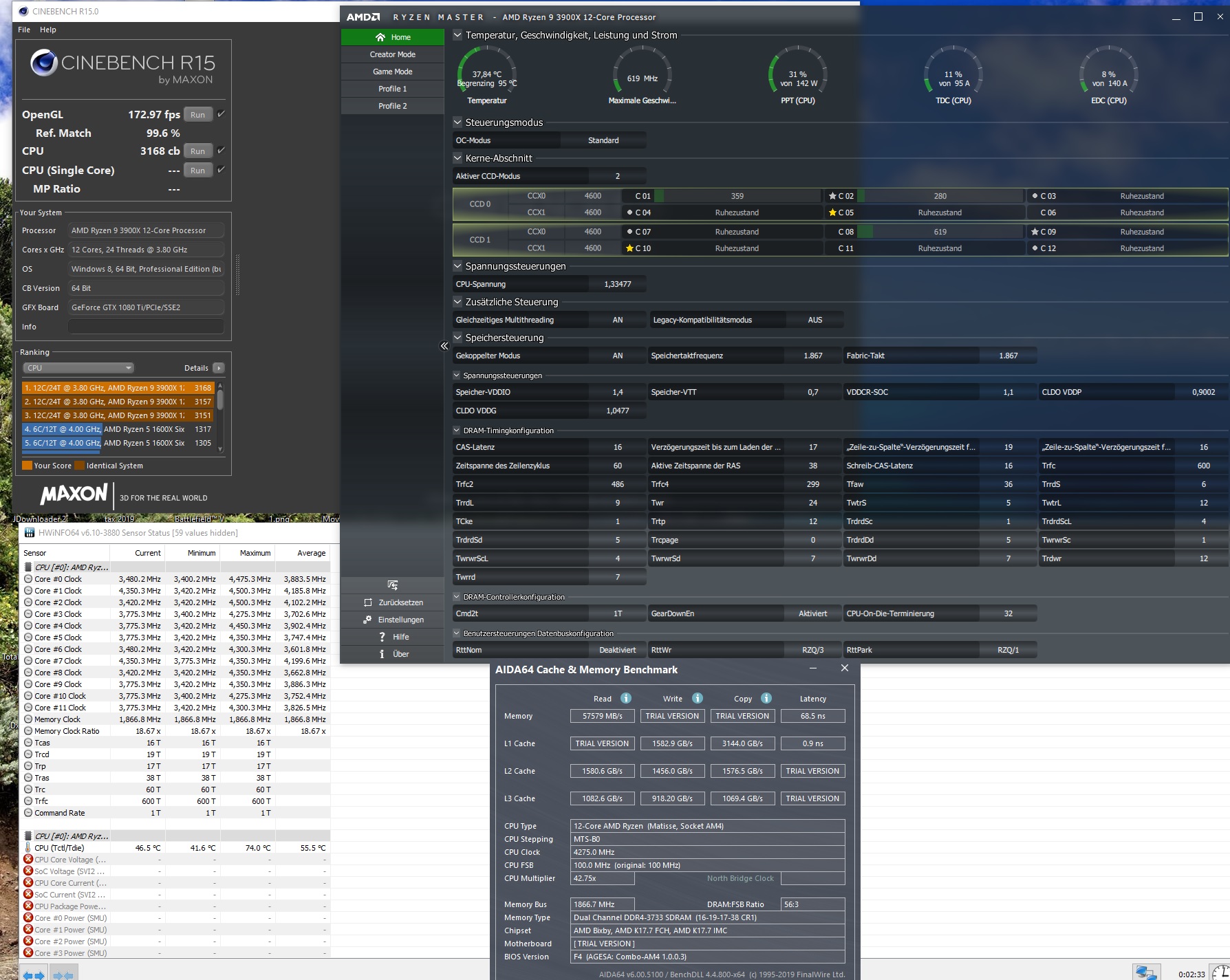Select Game Mode in Ryzen Master

(x=393, y=72)
